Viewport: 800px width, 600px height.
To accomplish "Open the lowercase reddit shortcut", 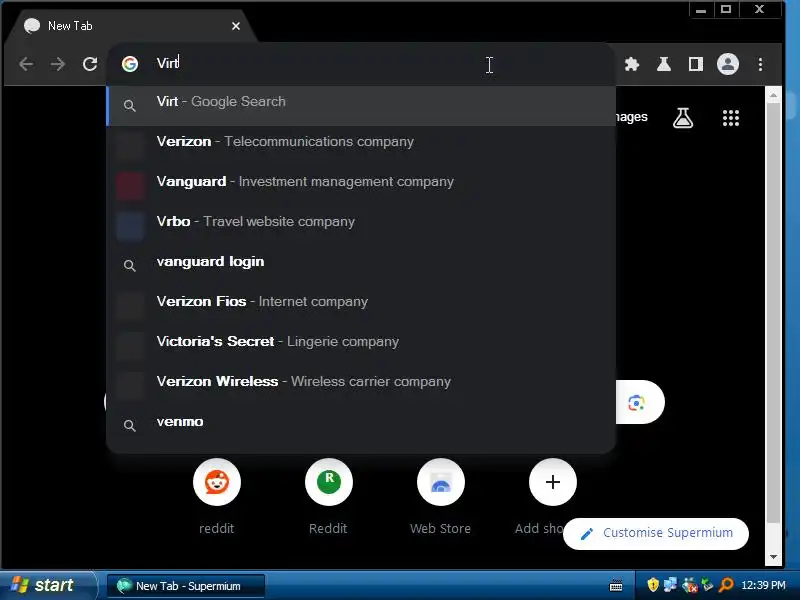I will 217,482.
